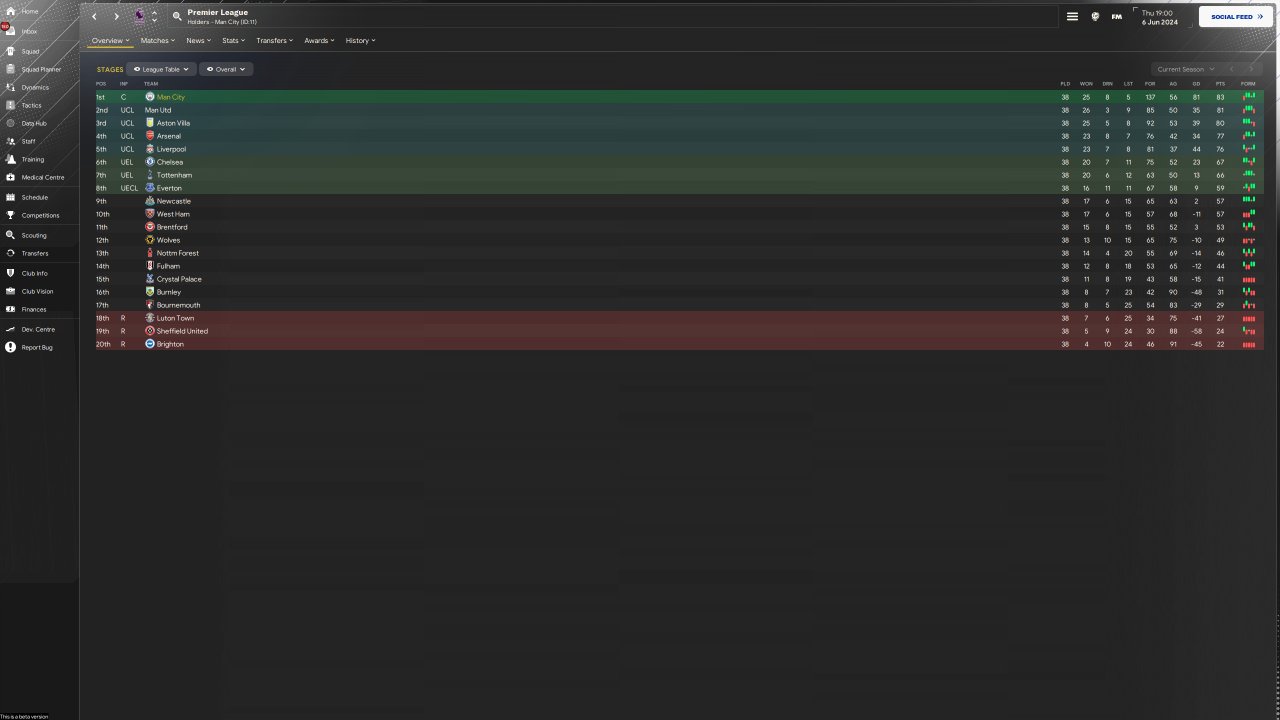Viewport: 1280px width, 720px height.
Task: Open the FM menu logo
Action: click(1117, 16)
